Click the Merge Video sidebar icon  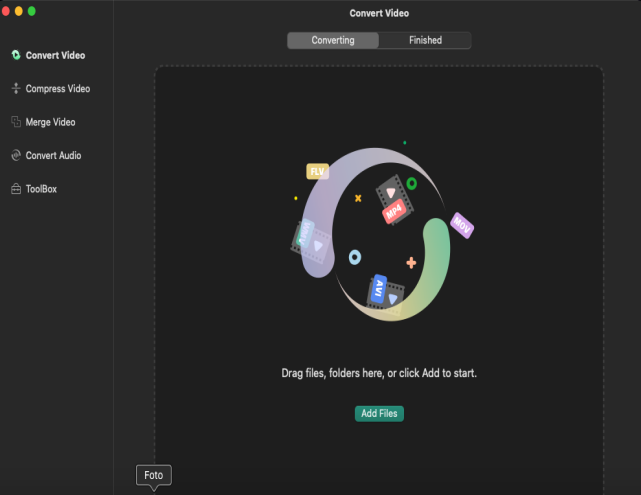point(16,122)
